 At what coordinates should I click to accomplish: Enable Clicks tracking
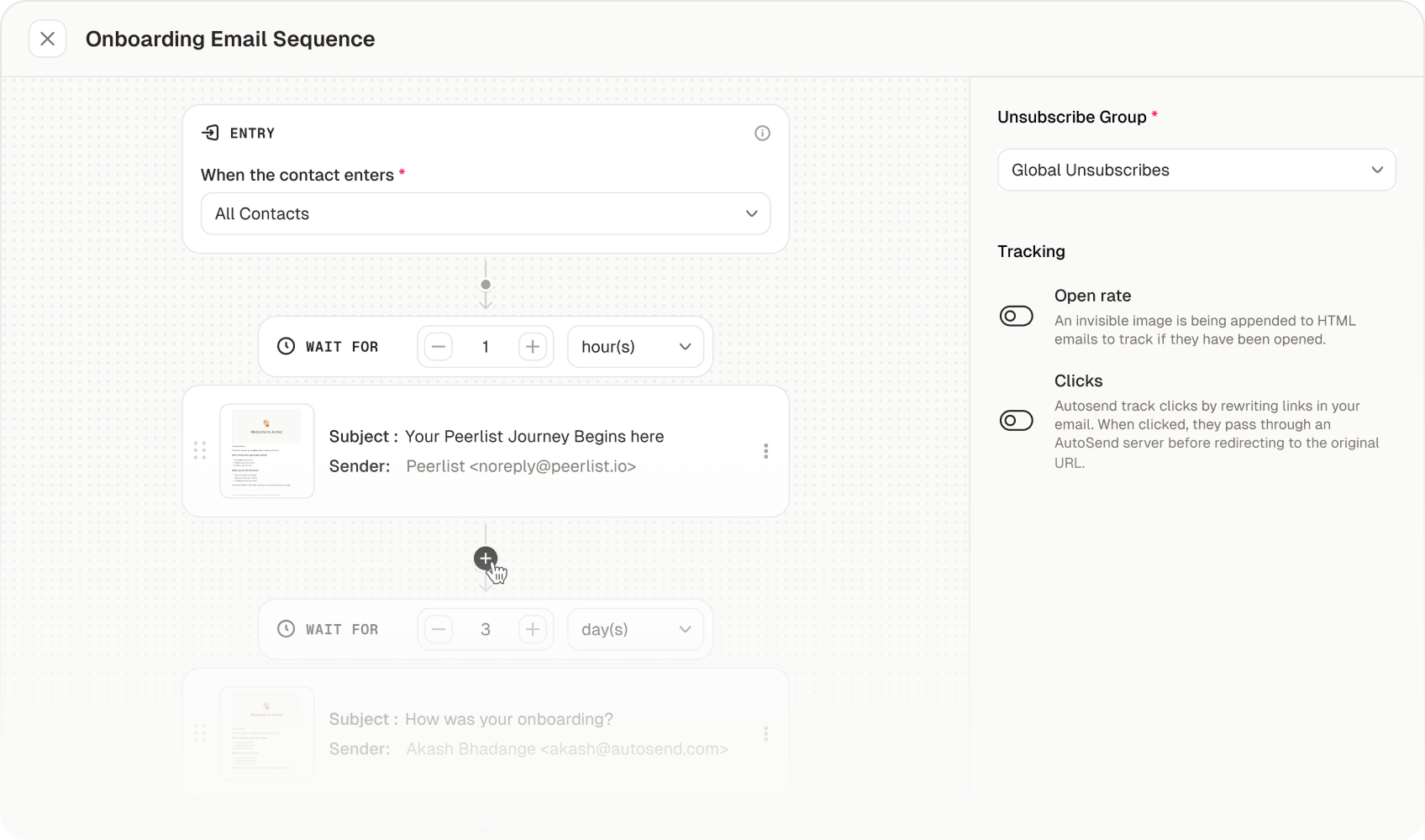tap(1017, 420)
